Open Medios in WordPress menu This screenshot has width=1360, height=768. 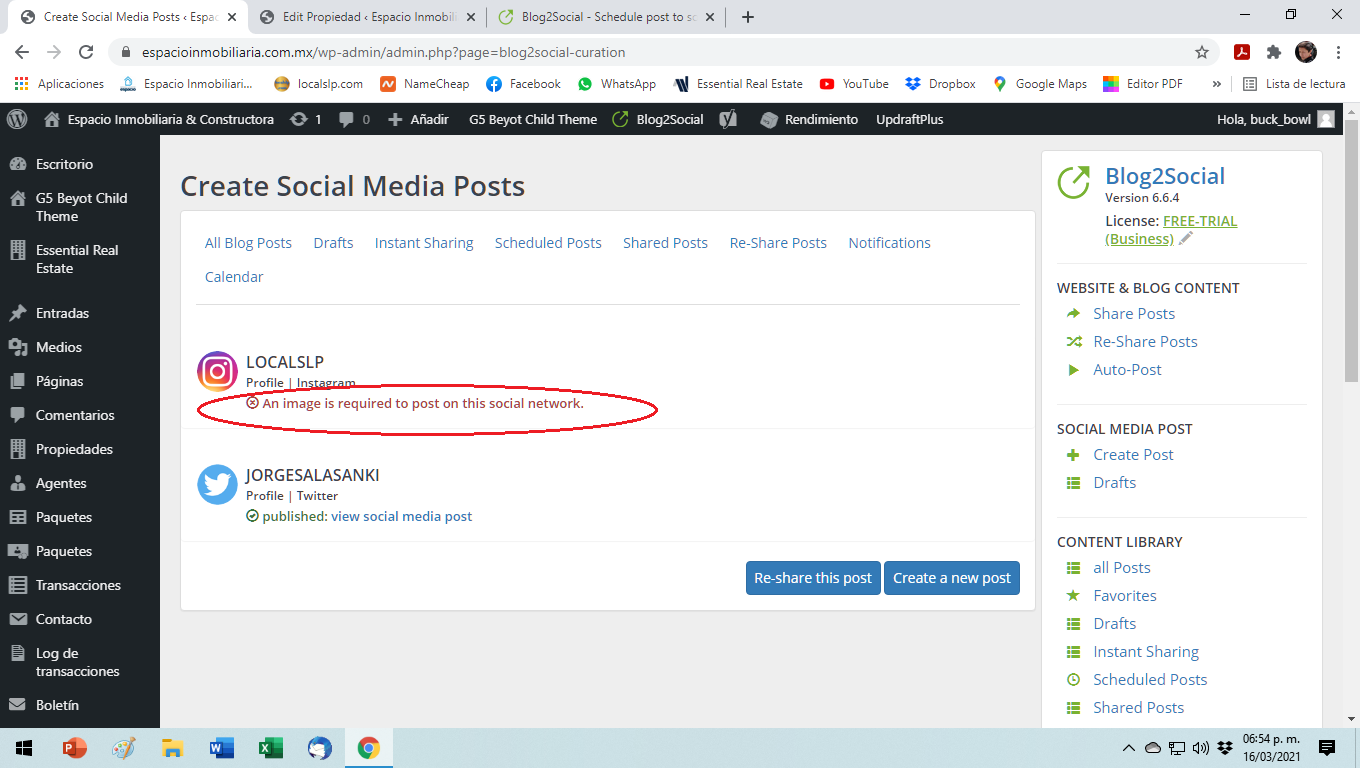pyautogui.click(x=59, y=347)
